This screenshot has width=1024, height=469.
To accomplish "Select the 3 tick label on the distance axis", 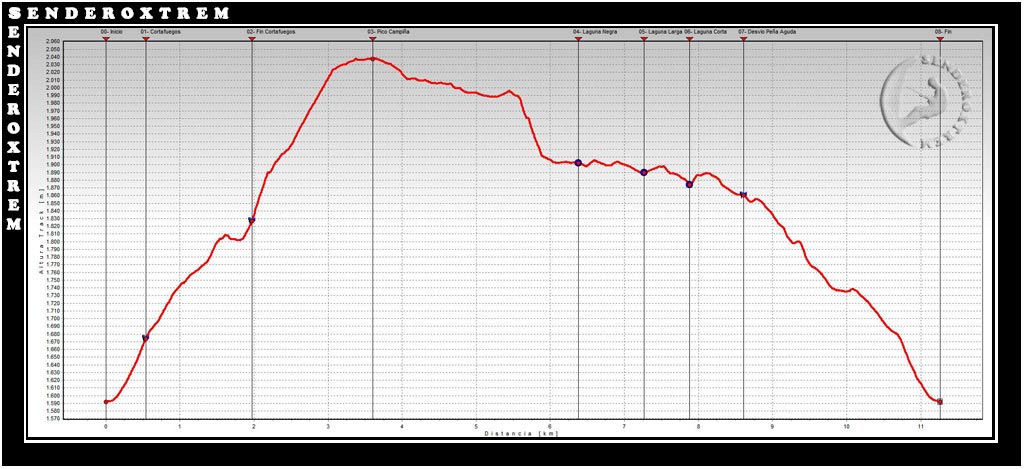I will point(328,426).
